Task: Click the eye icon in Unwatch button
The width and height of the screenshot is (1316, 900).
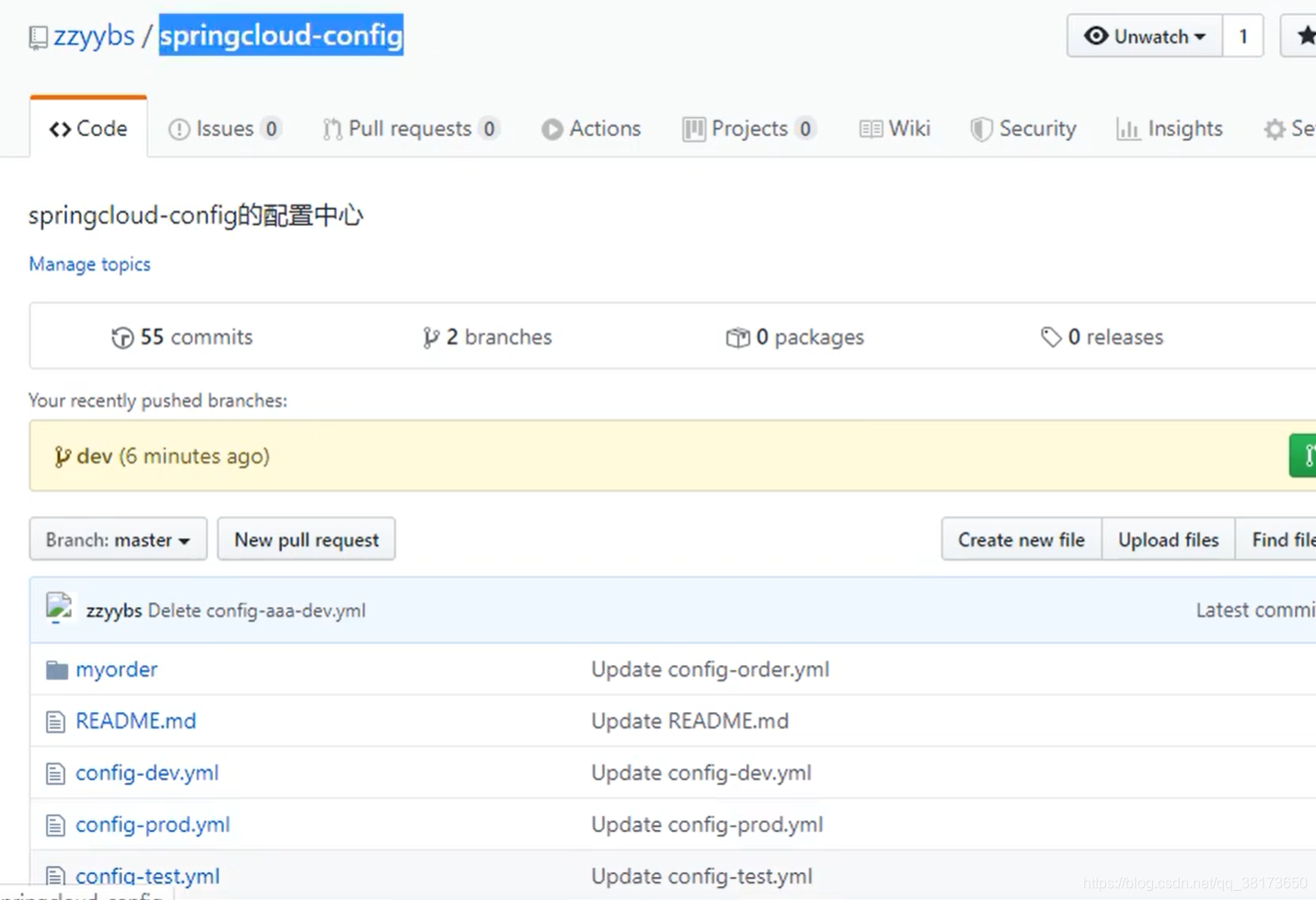Action: 1096,36
